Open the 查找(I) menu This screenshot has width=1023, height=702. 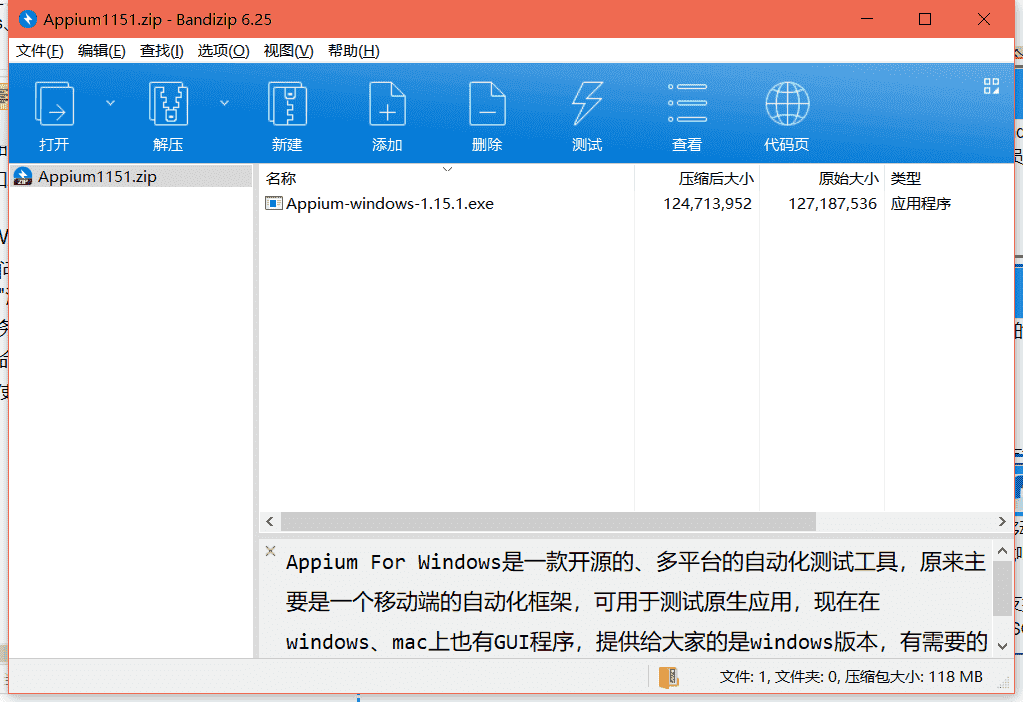tap(161, 51)
